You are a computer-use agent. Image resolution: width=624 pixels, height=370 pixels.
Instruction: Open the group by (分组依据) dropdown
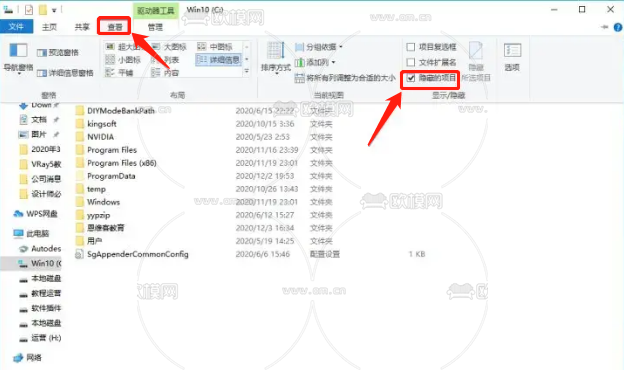pyautogui.click(x=319, y=47)
